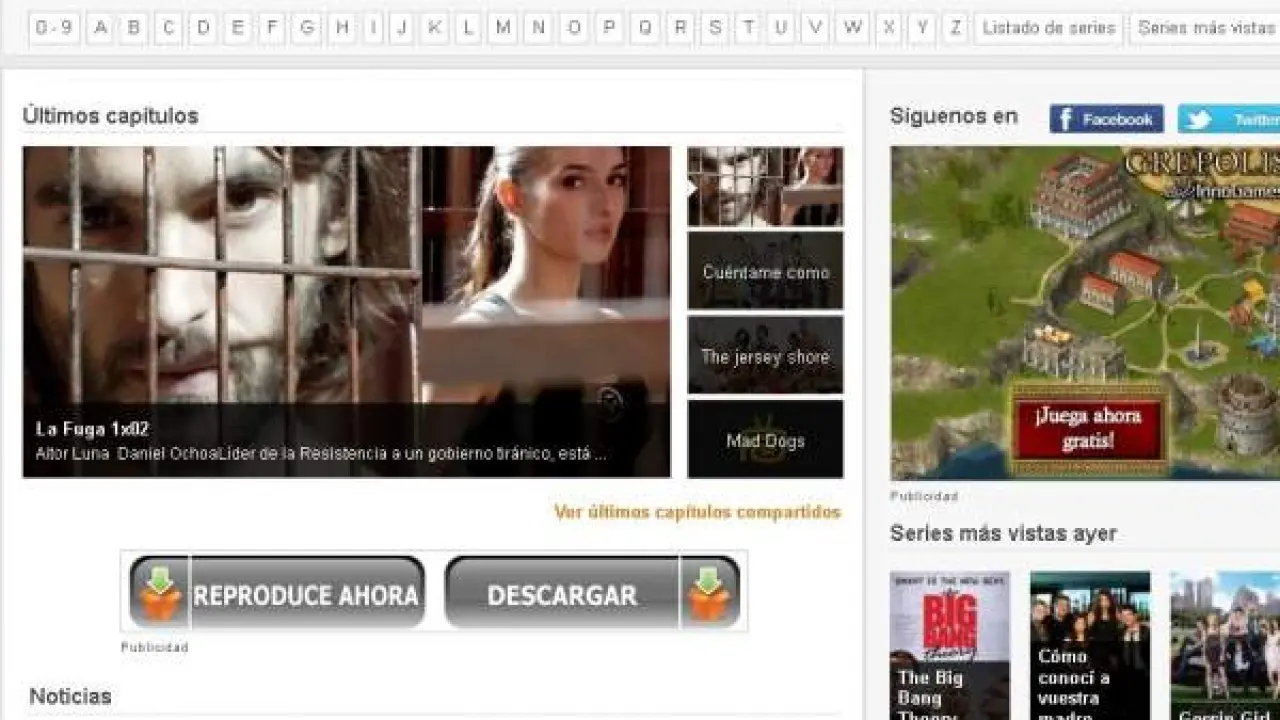The image size is (1280, 720).
Task: Select the Cuéntame como thumbnail
Action: point(765,271)
